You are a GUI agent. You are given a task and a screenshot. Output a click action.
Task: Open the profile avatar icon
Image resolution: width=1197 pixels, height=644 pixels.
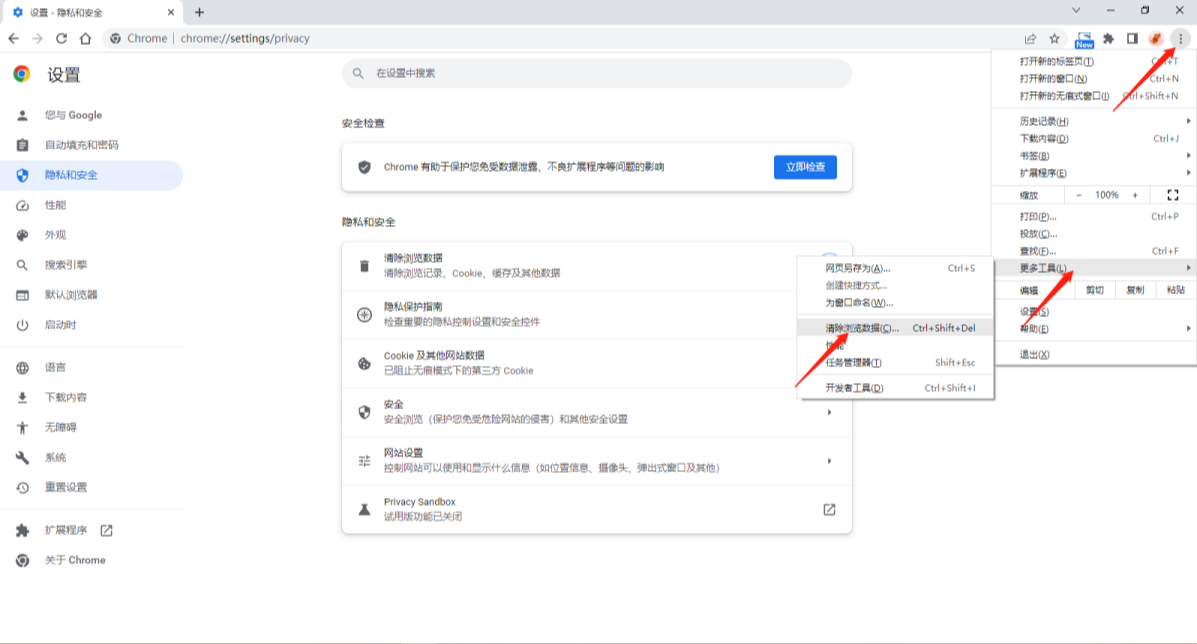point(1156,38)
